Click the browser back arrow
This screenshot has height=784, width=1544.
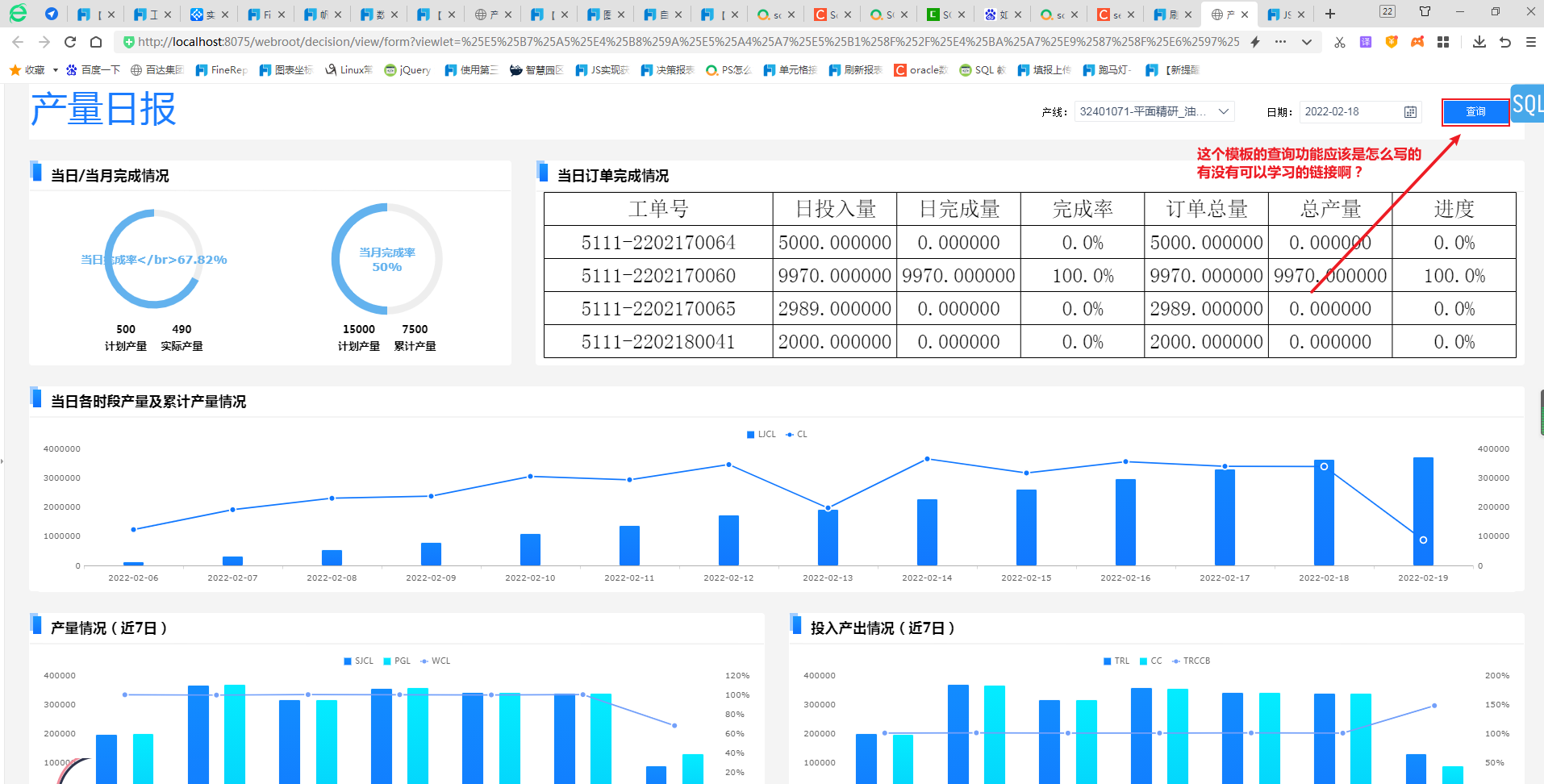(18, 42)
